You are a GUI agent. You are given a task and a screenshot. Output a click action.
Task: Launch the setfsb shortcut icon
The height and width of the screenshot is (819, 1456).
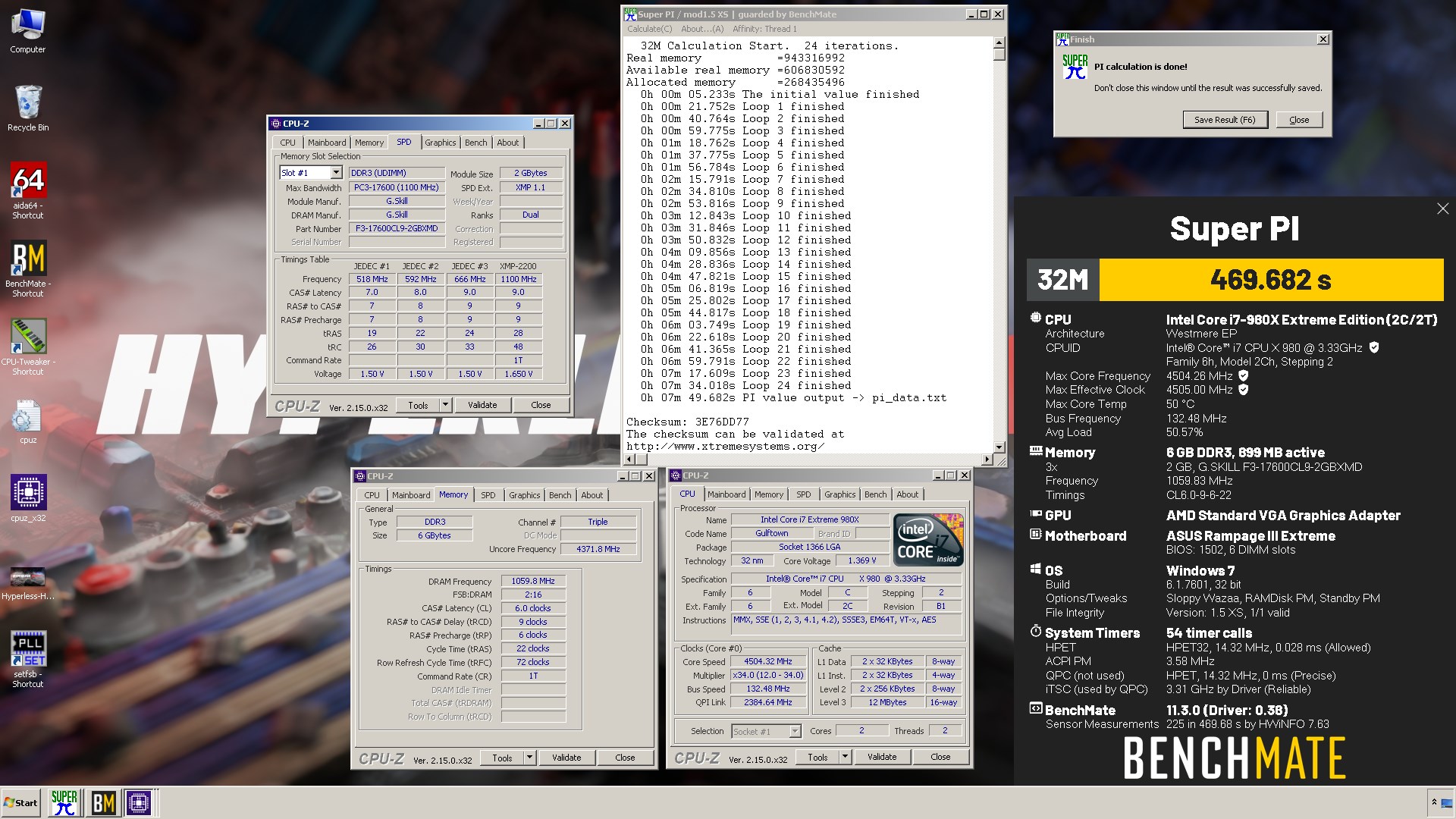(28, 659)
